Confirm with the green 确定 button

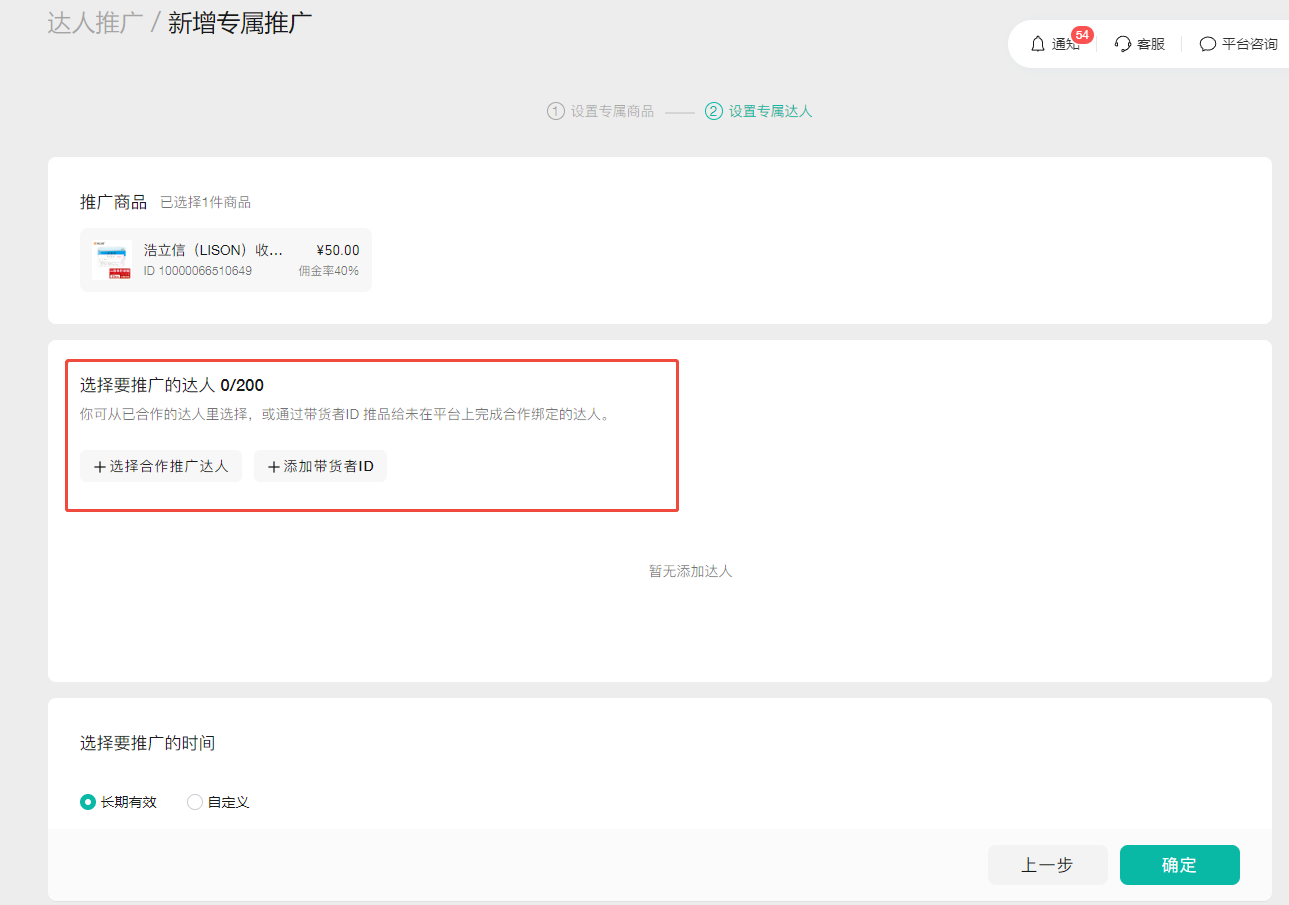[x=1179, y=865]
